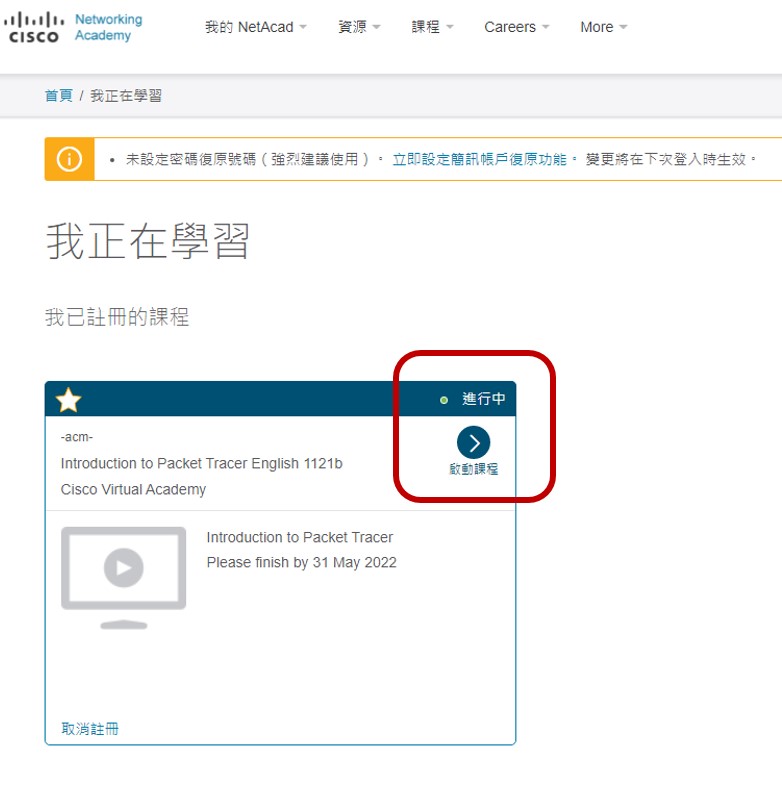Click the orange info alert icon

coord(69,159)
